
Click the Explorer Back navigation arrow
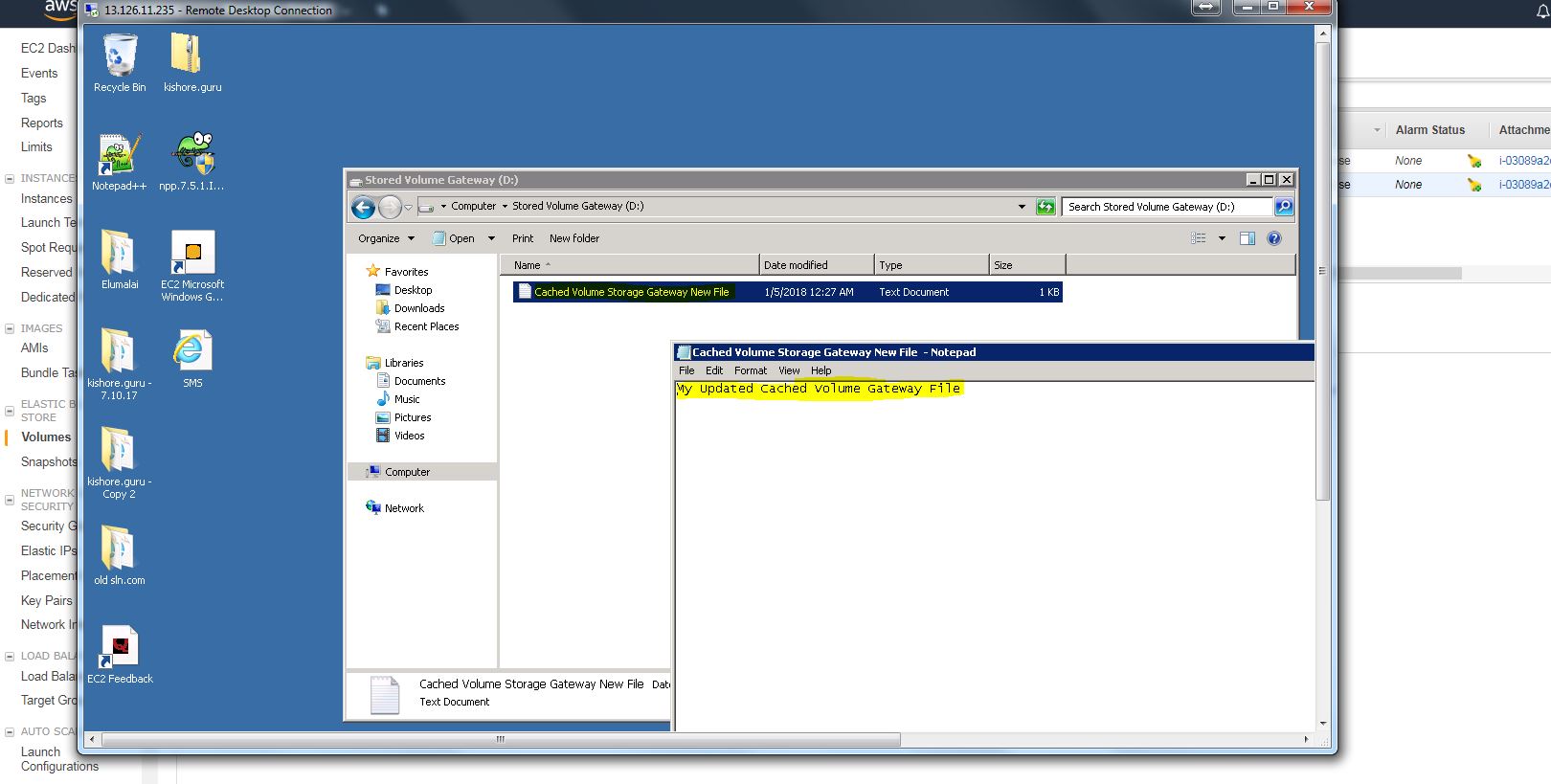(363, 207)
